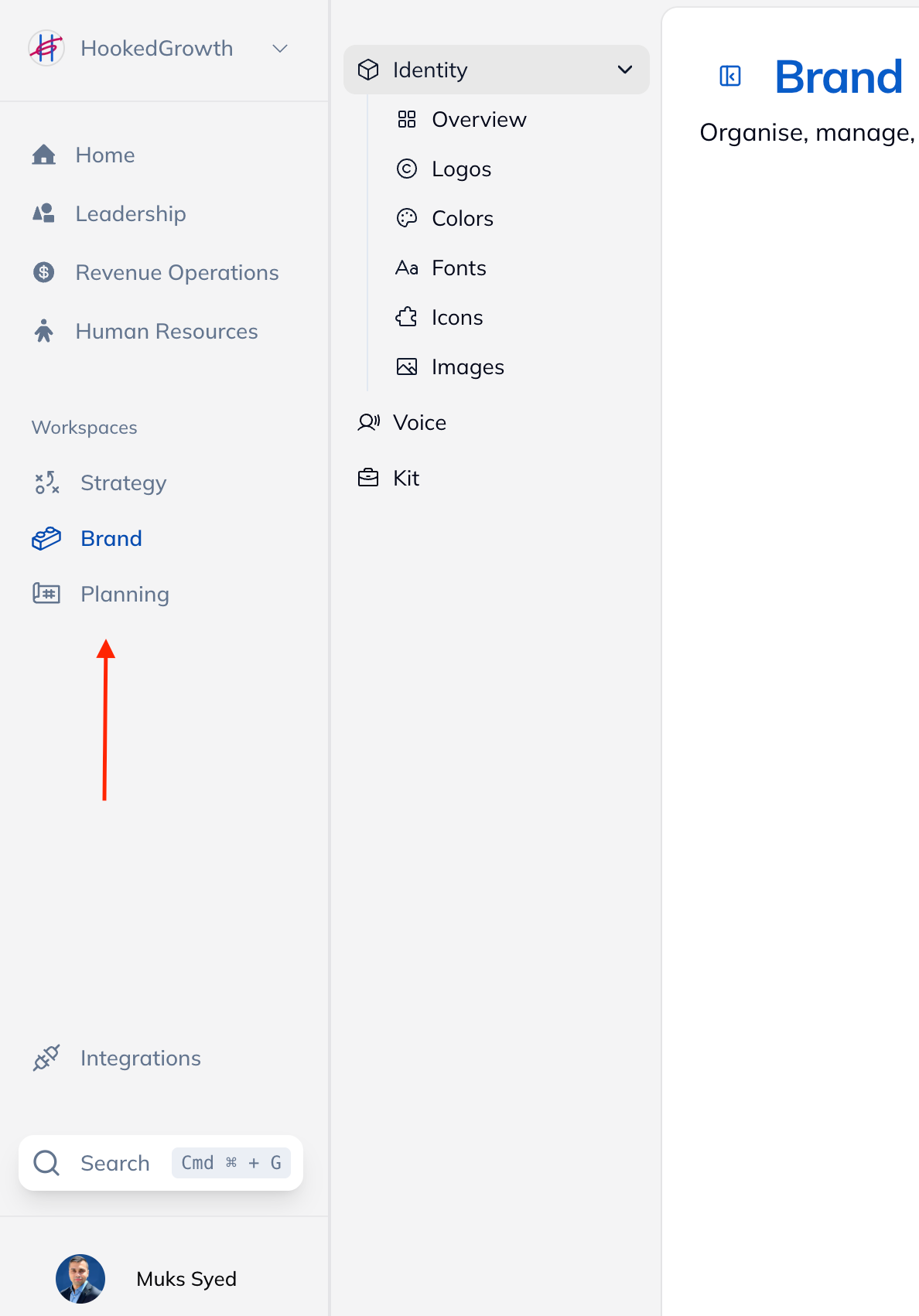Click the Colors palette icon
Image resolution: width=919 pixels, height=1316 pixels.
(407, 218)
